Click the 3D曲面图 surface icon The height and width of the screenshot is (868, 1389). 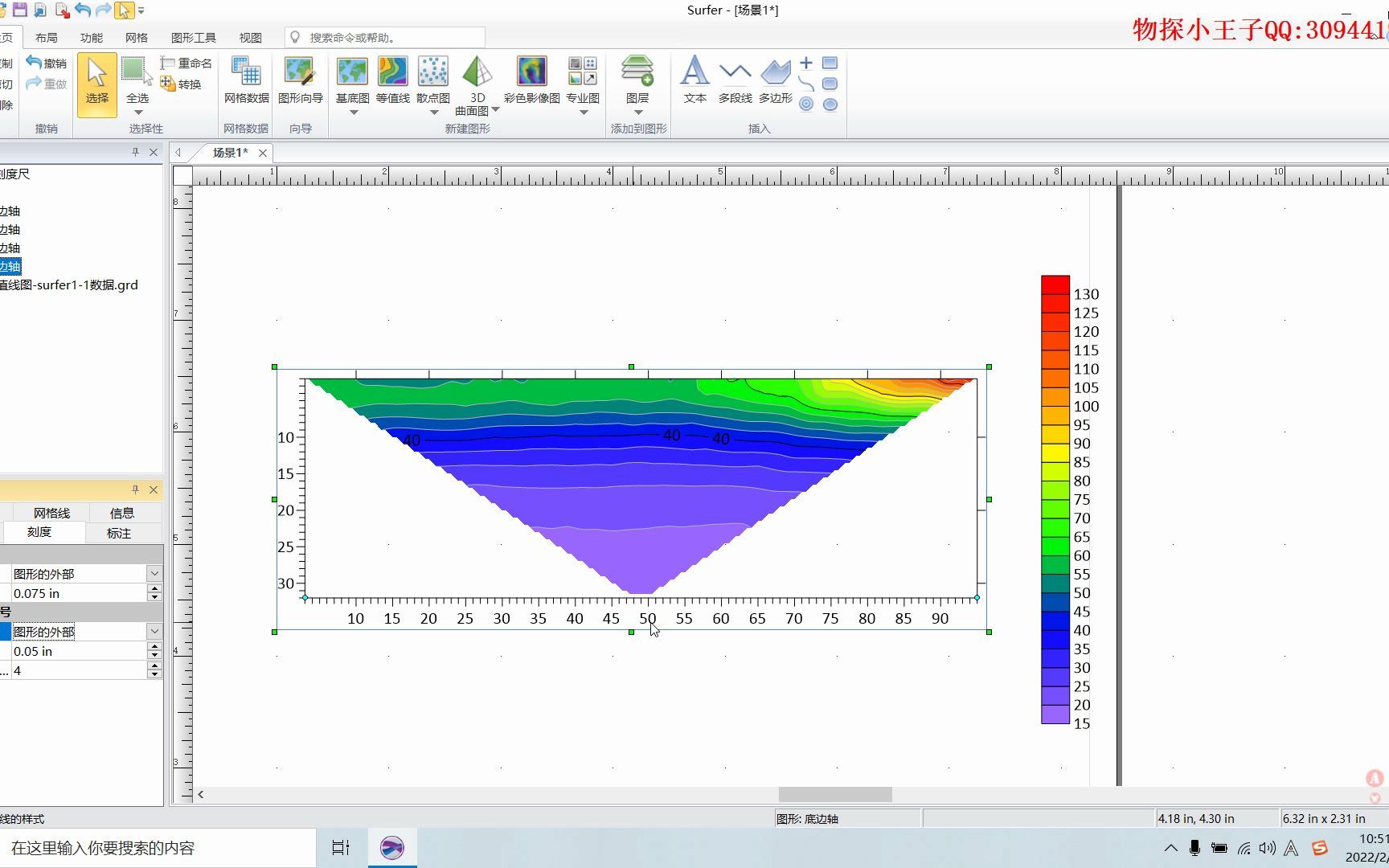click(x=477, y=72)
